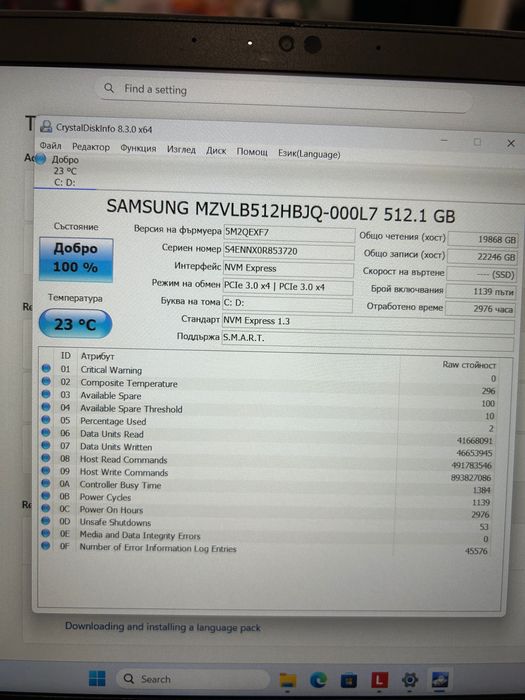This screenshot has height=700, width=525.
Task: Close the CrystalDiskInfo window
Action: pos(511,143)
